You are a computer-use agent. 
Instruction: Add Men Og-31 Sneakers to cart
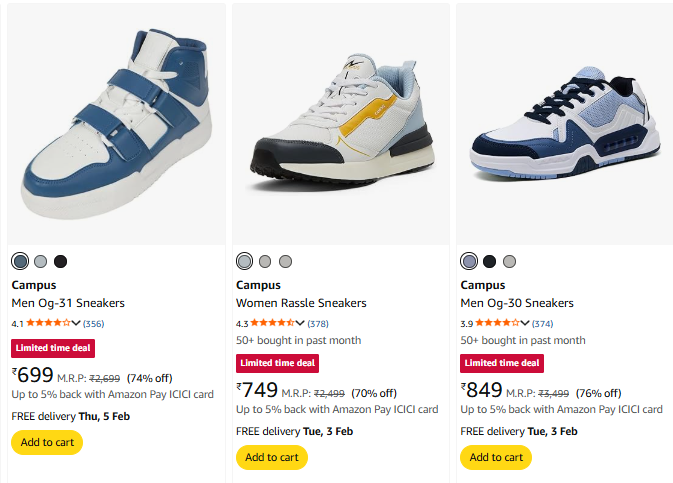click(47, 442)
